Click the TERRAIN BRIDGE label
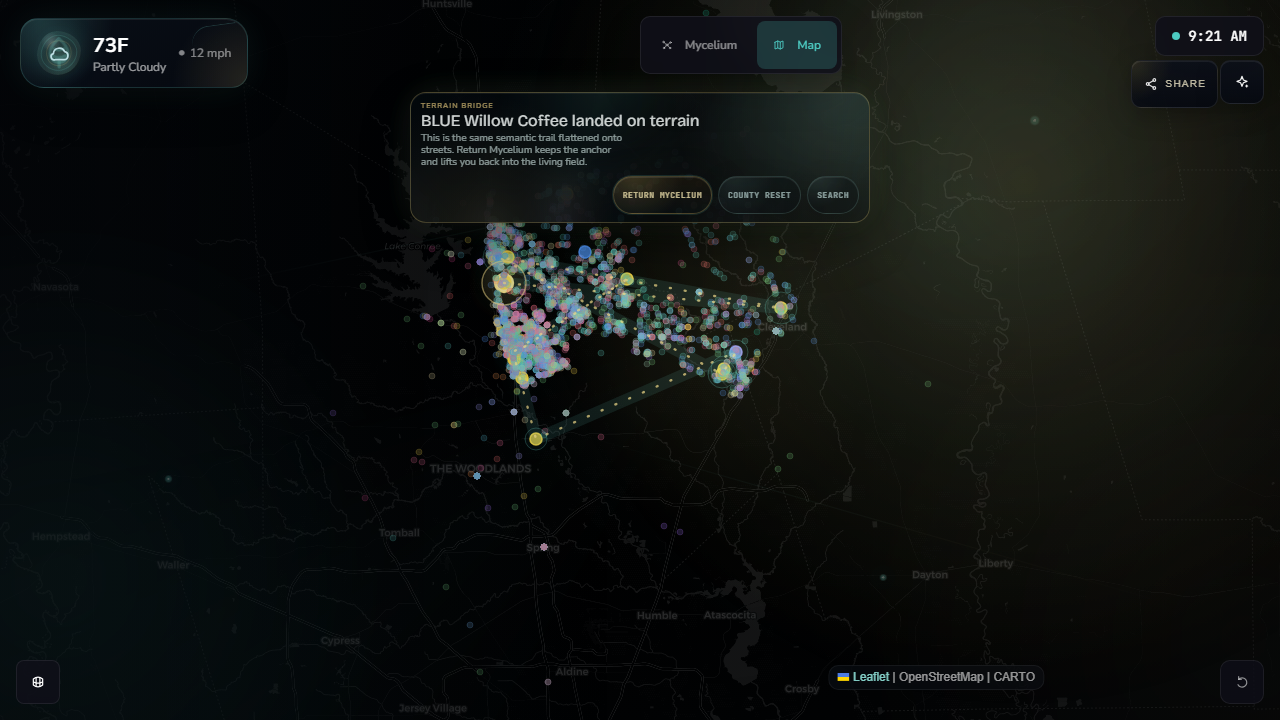This screenshot has height=720, width=1280. 456,105
